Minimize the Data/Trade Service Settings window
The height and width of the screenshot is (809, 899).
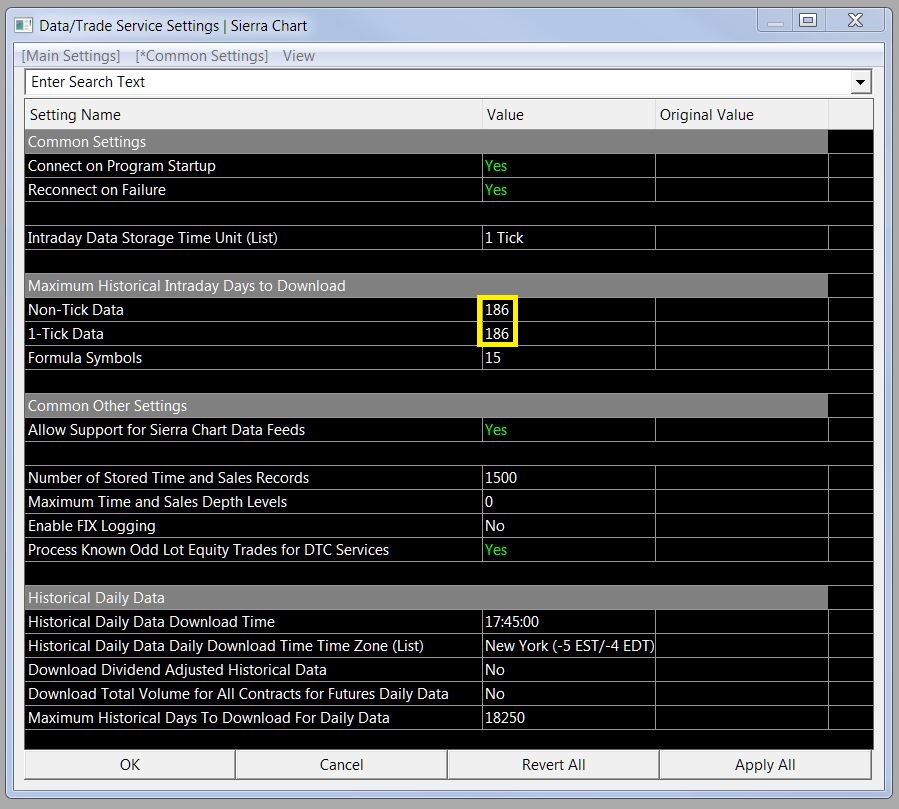point(775,20)
